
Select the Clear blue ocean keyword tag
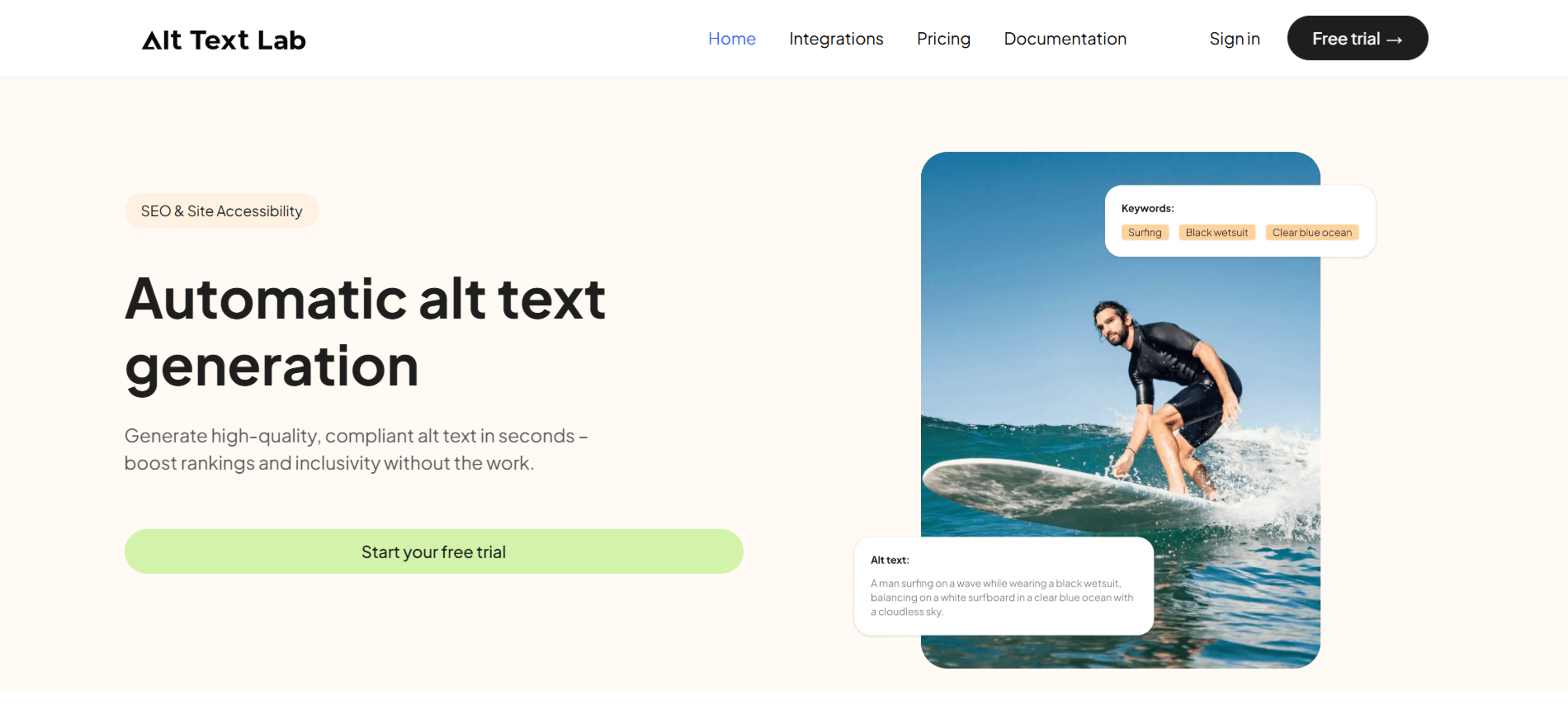click(x=1312, y=232)
